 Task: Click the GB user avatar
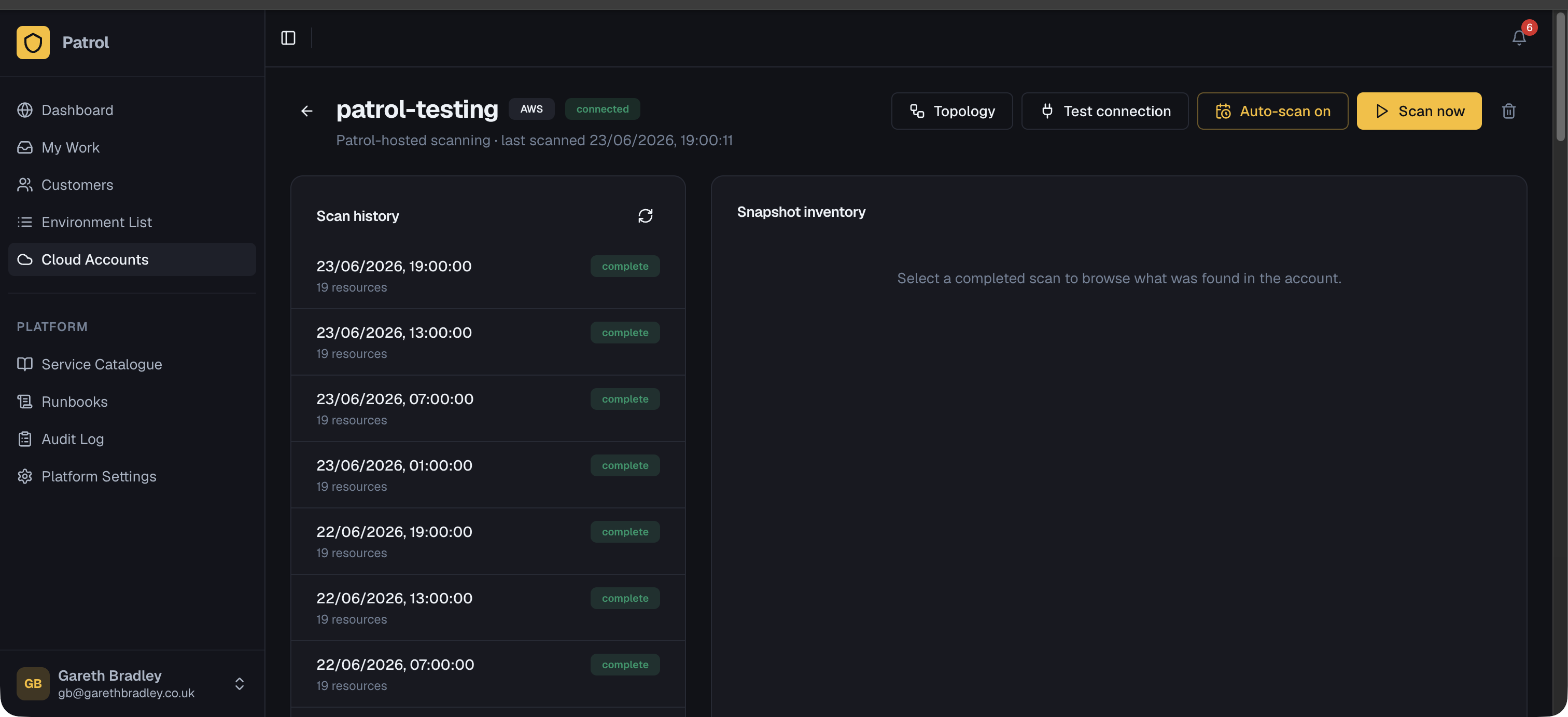pos(33,683)
